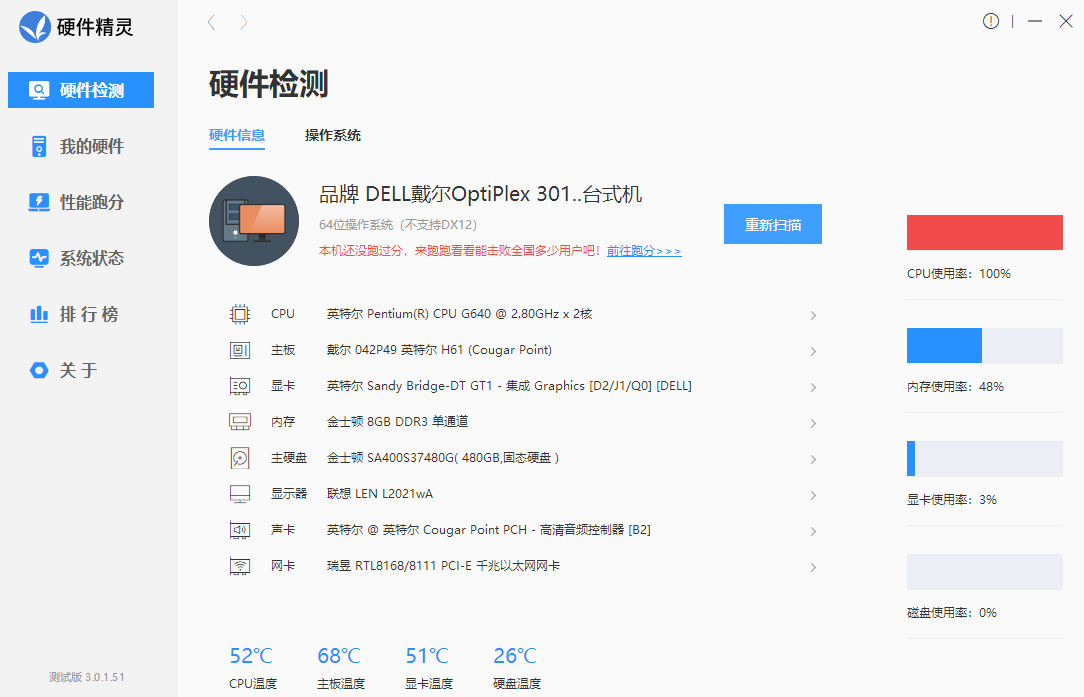Click the 声卡 sound card icon
This screenshot has height=697, width=1084.
tap(240, 530)
